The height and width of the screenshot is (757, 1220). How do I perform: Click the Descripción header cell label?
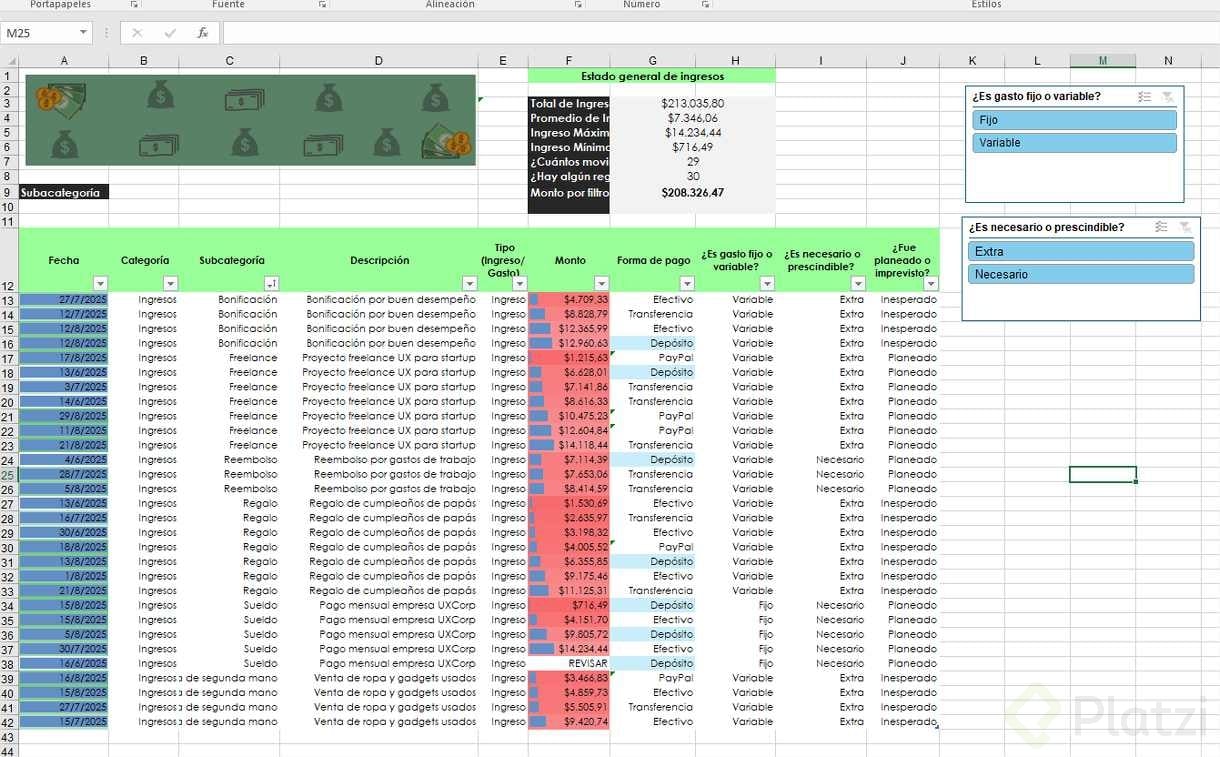[x=379, y=260]
